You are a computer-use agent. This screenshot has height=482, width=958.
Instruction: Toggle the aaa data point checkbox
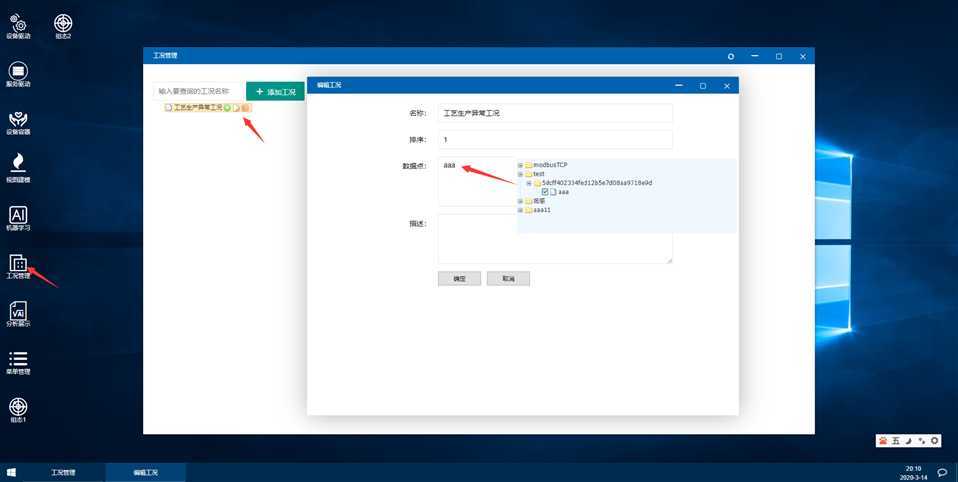tap(545, 192)
